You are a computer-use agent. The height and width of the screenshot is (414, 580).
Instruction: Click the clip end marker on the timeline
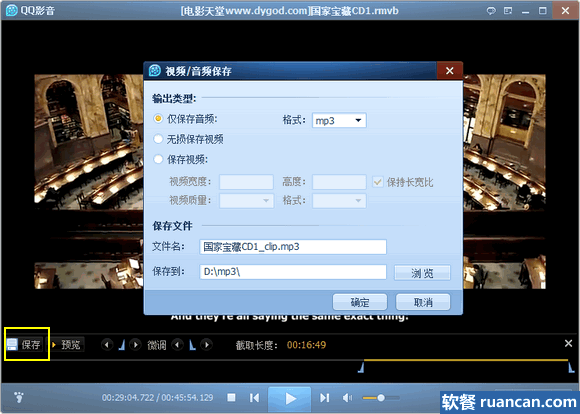tap(571, 367)
